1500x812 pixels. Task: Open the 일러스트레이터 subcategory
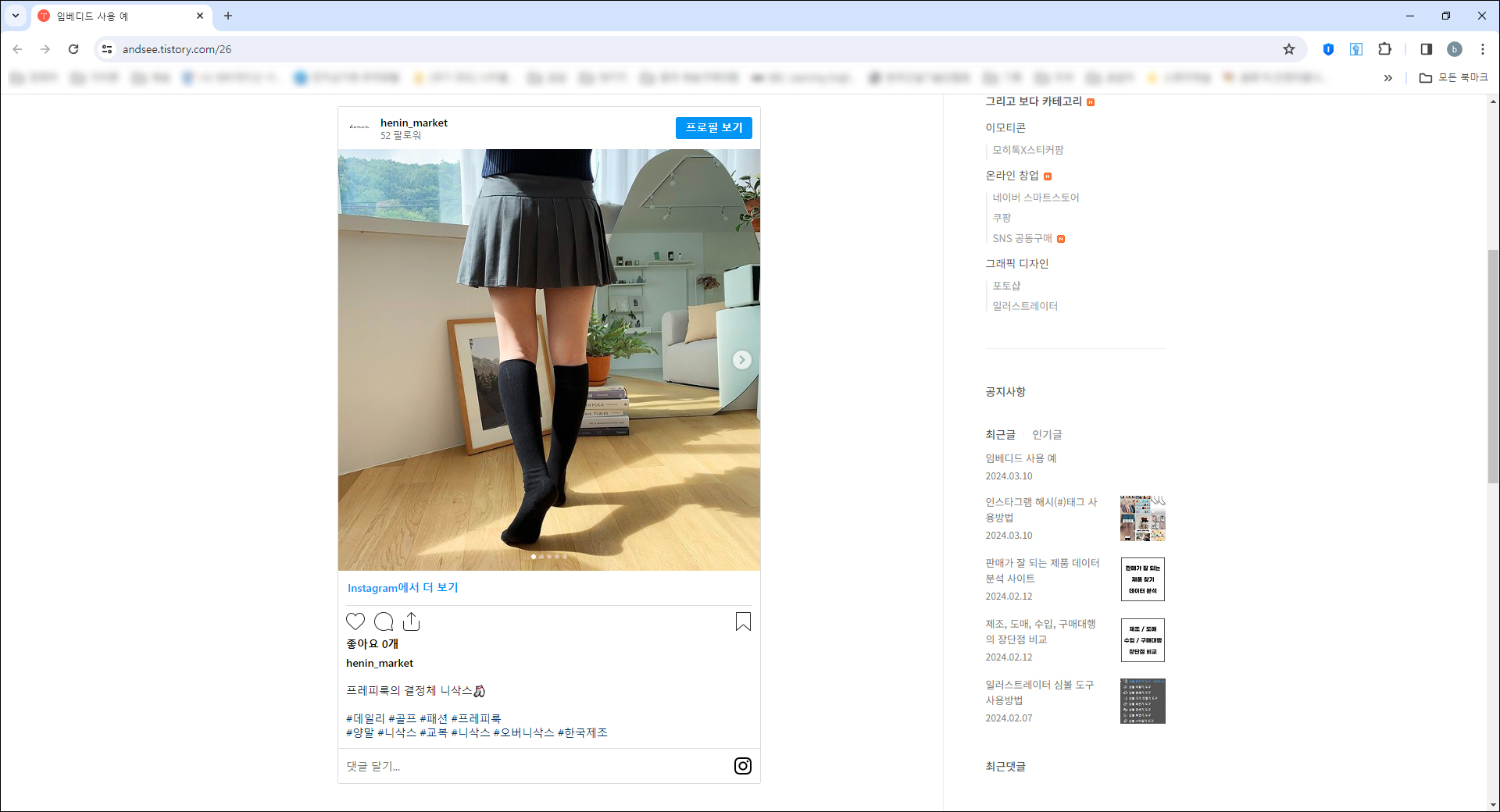click(x=1025, y=306)
